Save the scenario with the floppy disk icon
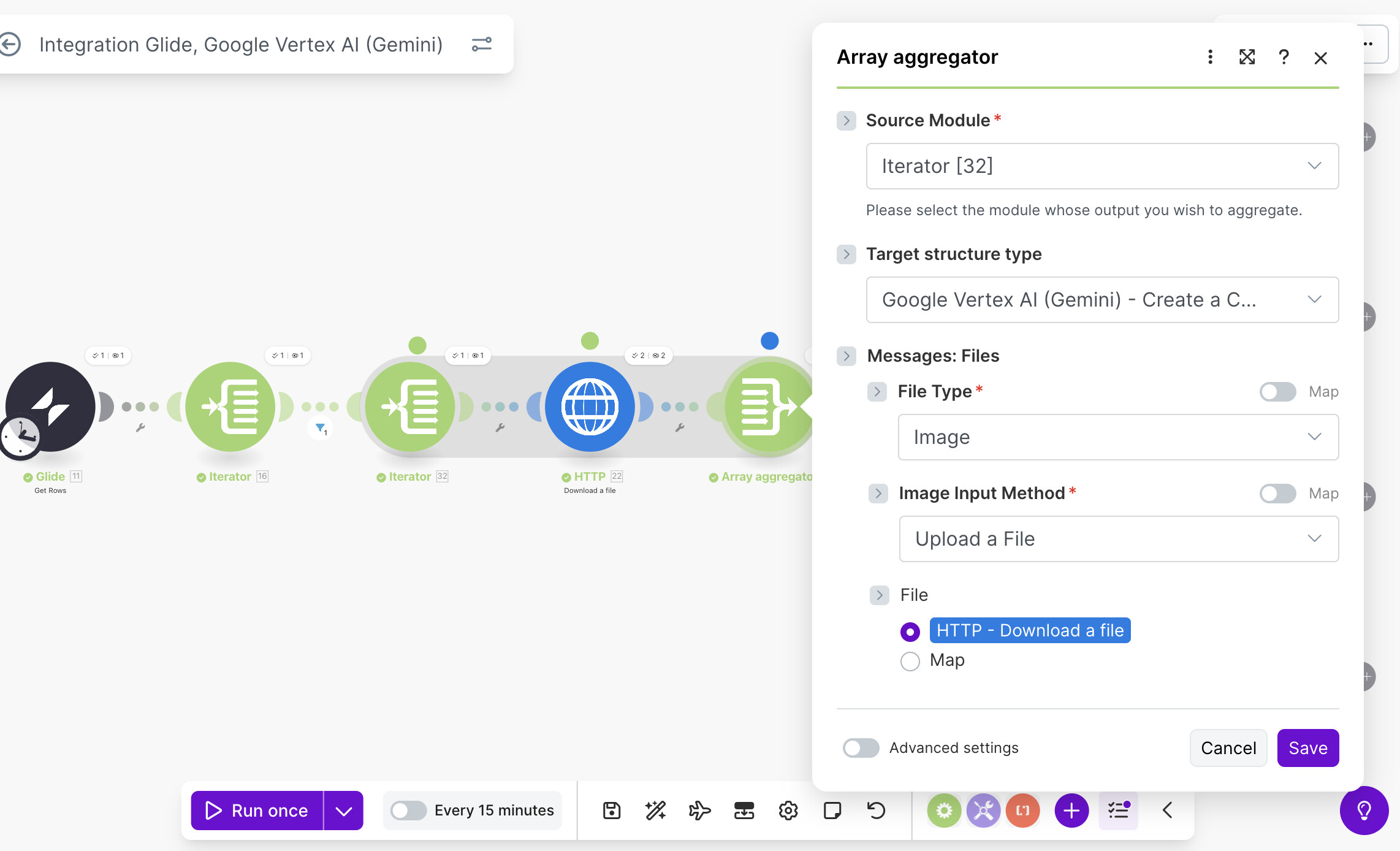 [611, 810]
